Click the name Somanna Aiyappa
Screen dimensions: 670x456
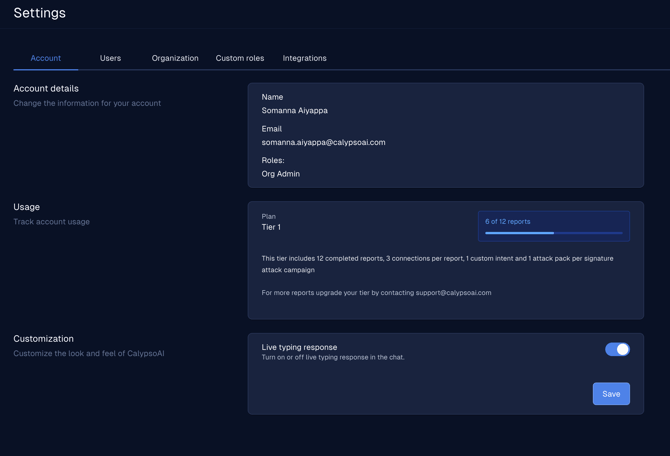click(x=294, y=111)
